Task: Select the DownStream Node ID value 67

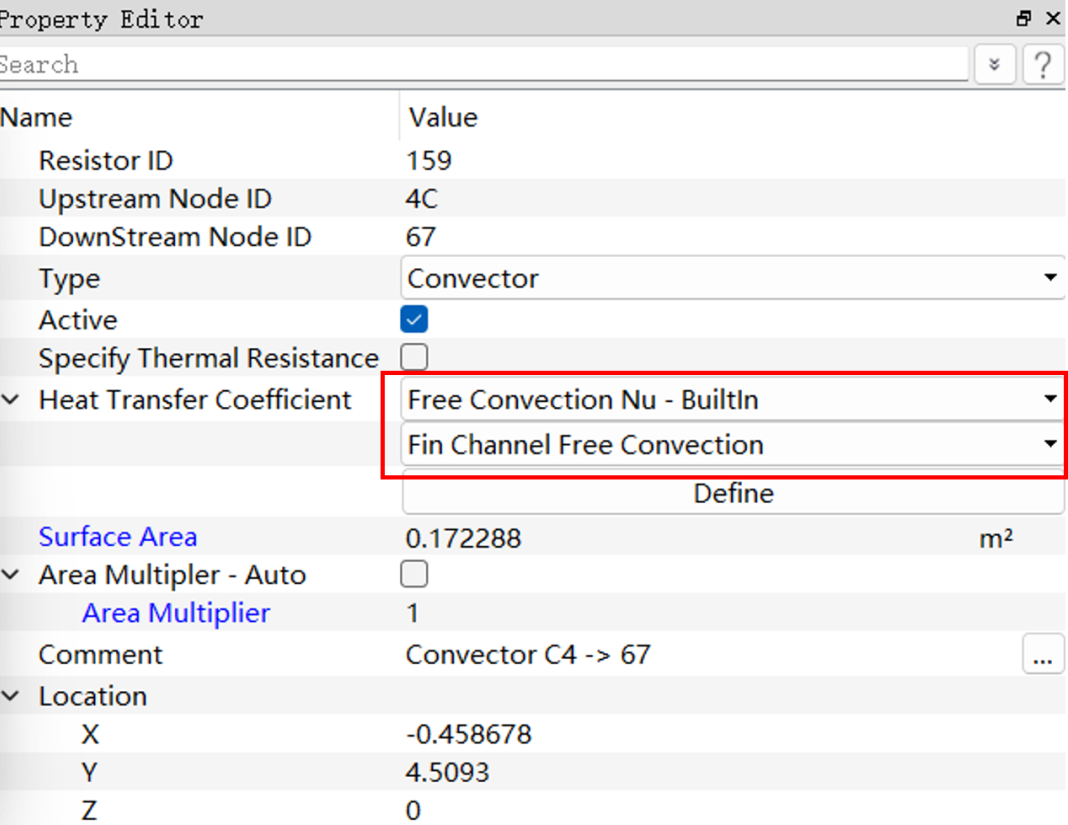Action: point(420,237)
